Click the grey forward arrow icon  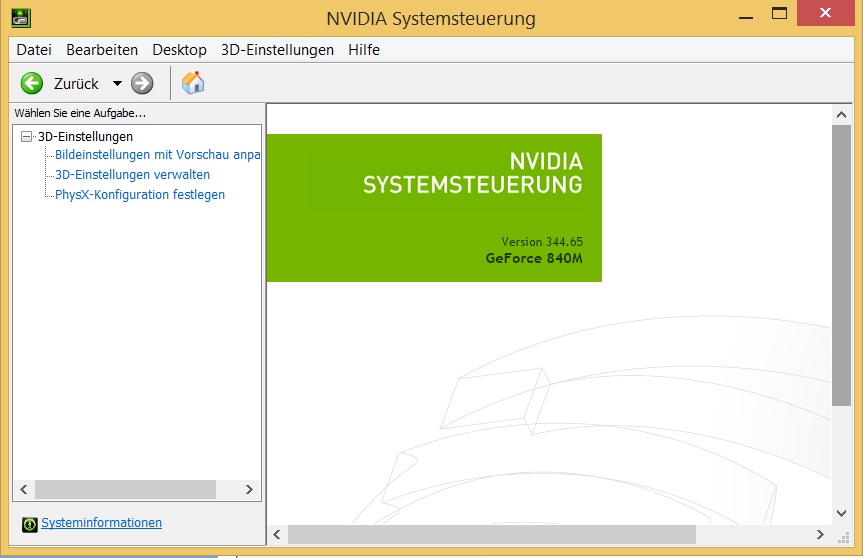click(x=142, y=84)
